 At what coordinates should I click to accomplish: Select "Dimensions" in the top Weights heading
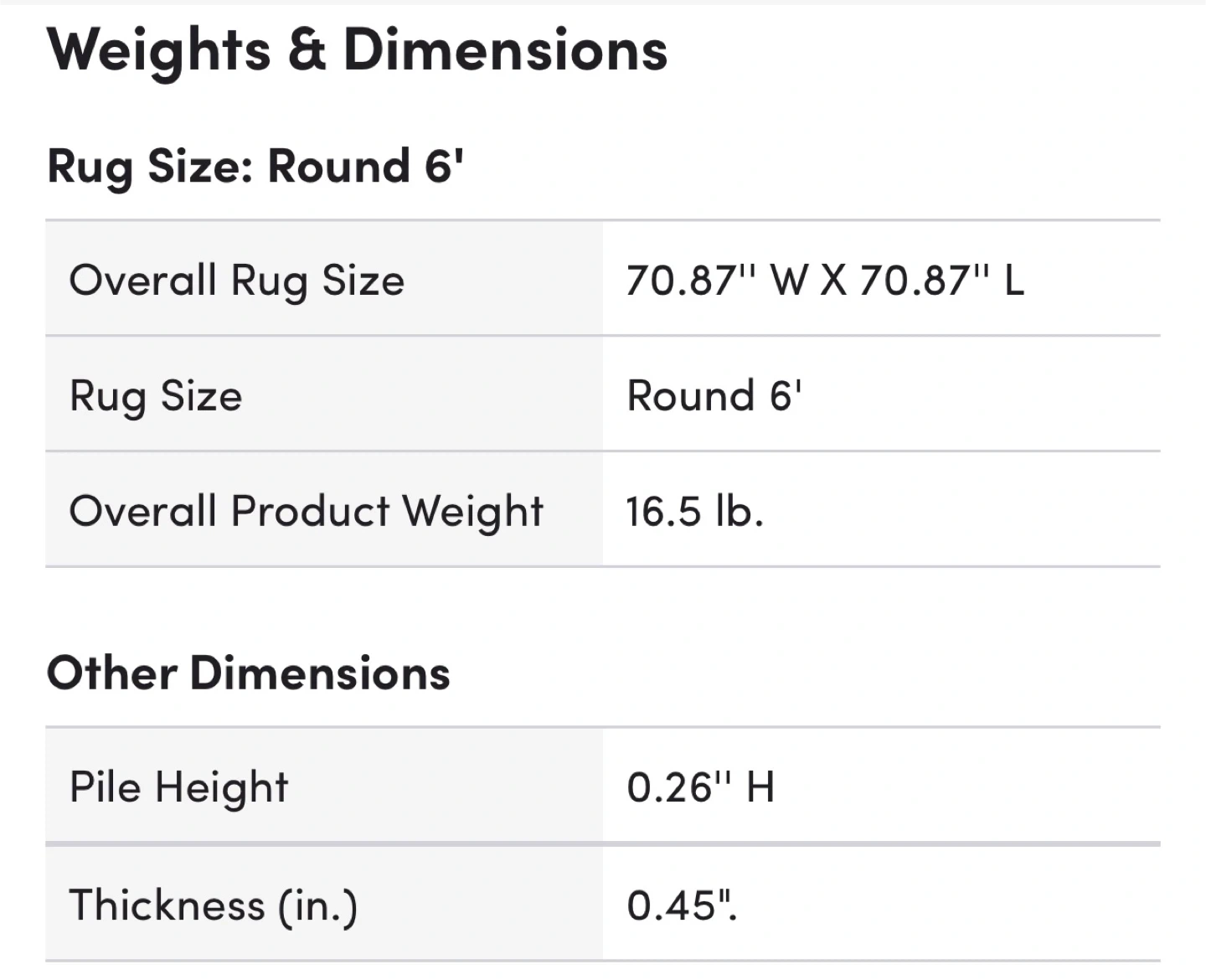[505, 50]
